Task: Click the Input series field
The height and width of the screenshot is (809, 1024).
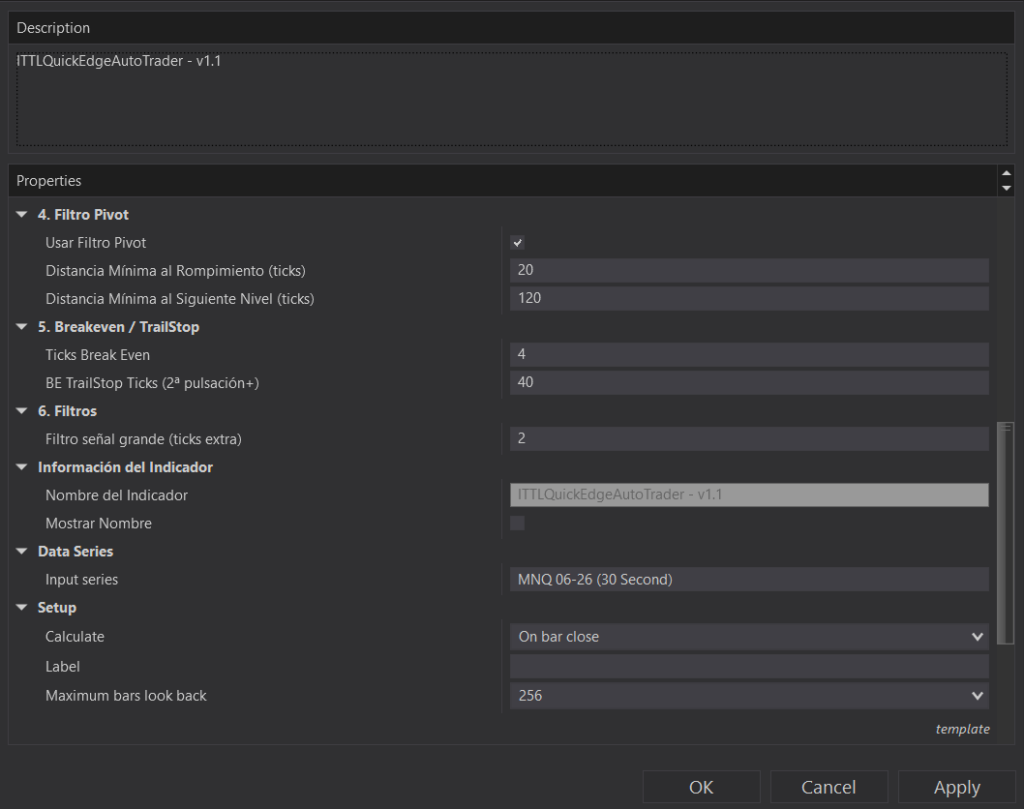Action: coord(748,579)
